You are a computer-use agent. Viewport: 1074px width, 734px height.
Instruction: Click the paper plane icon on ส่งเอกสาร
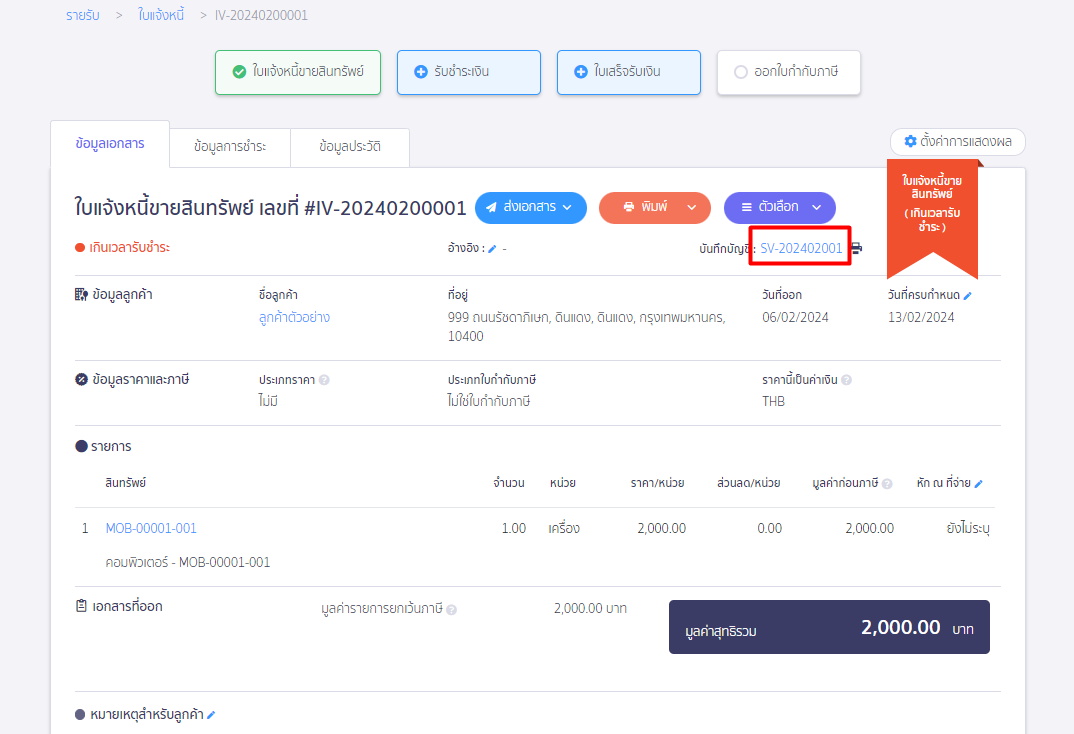coord(491,207)
